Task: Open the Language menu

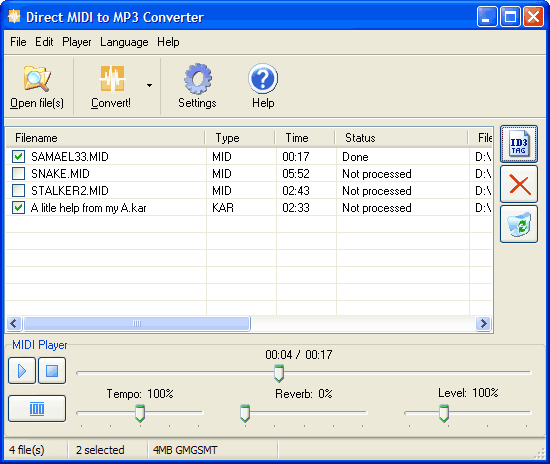Action: tap(124, 42)
